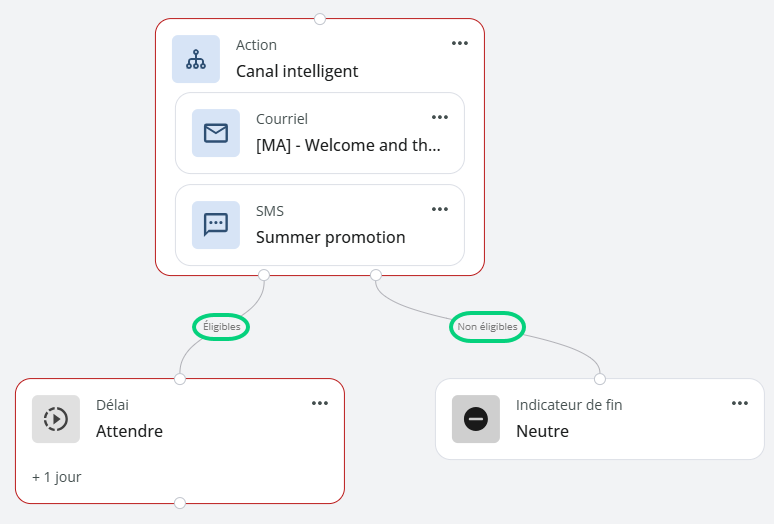Open the SMS tile options menu
Image resolution: width=774 pixels, height=524 pixels.
pyautogui.click(x=440, y=209)
